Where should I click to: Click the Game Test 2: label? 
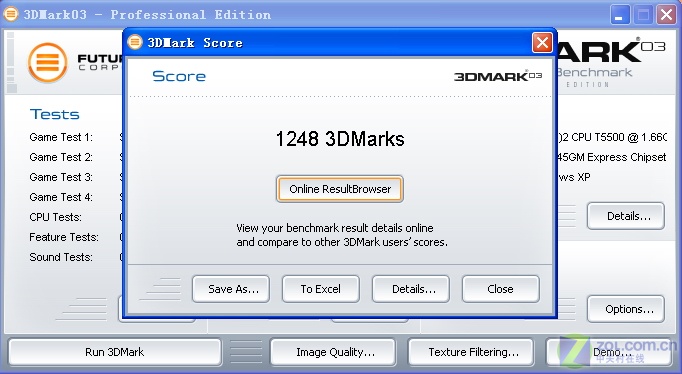tap(61, 157)
